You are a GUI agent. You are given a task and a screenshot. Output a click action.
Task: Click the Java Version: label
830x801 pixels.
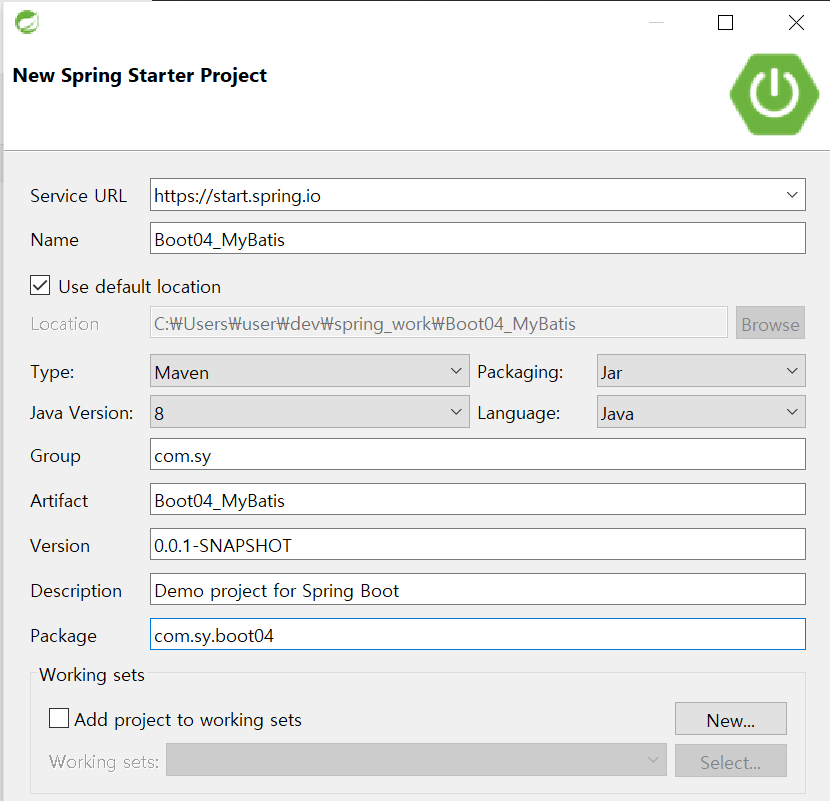tap(82, 413)
